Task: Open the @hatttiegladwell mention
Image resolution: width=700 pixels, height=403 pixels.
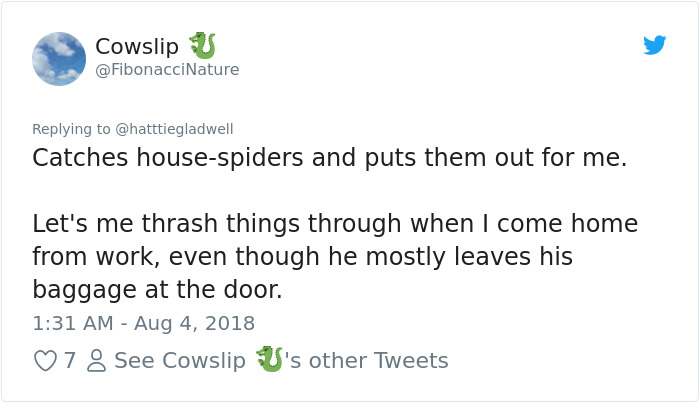Action: point(173,129)
